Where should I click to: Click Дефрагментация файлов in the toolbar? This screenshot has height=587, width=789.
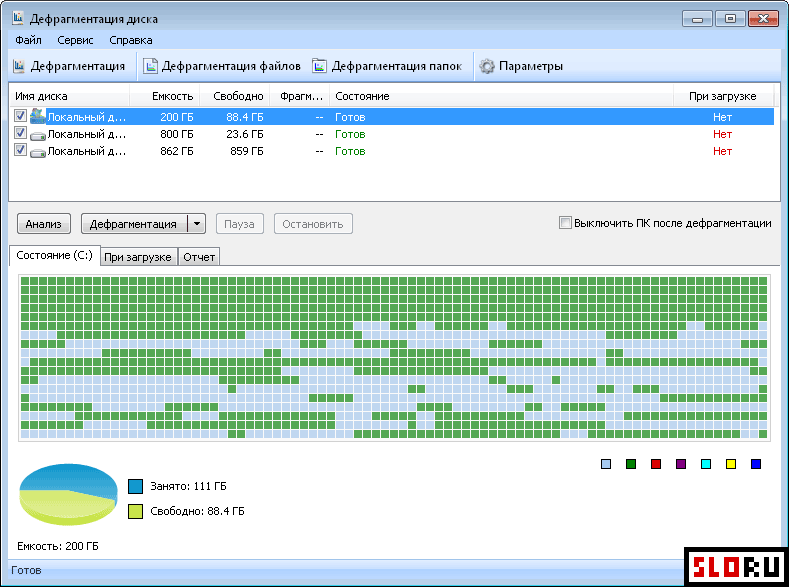pyautogui.click(x=231, y=66)
